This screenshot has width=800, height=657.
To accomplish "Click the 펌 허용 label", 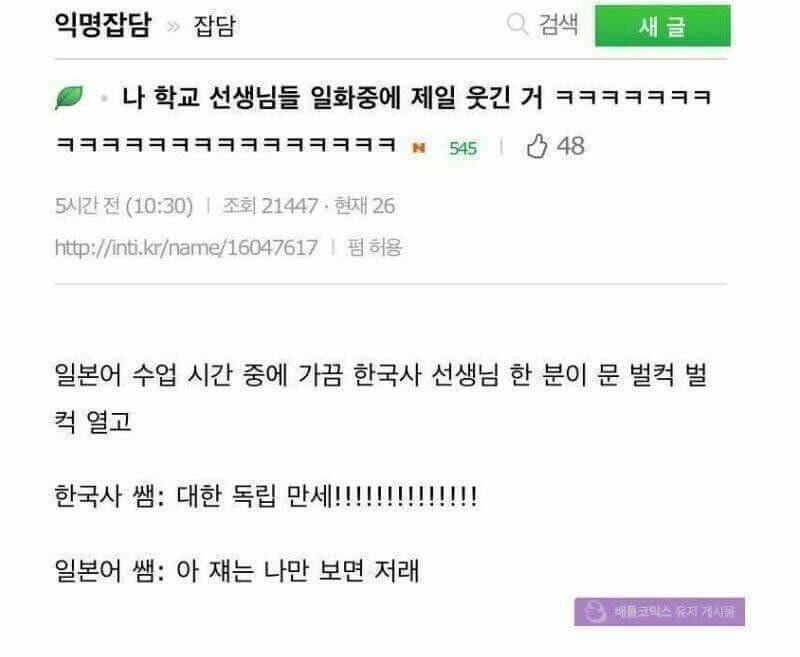I will [x=374, y=247].
